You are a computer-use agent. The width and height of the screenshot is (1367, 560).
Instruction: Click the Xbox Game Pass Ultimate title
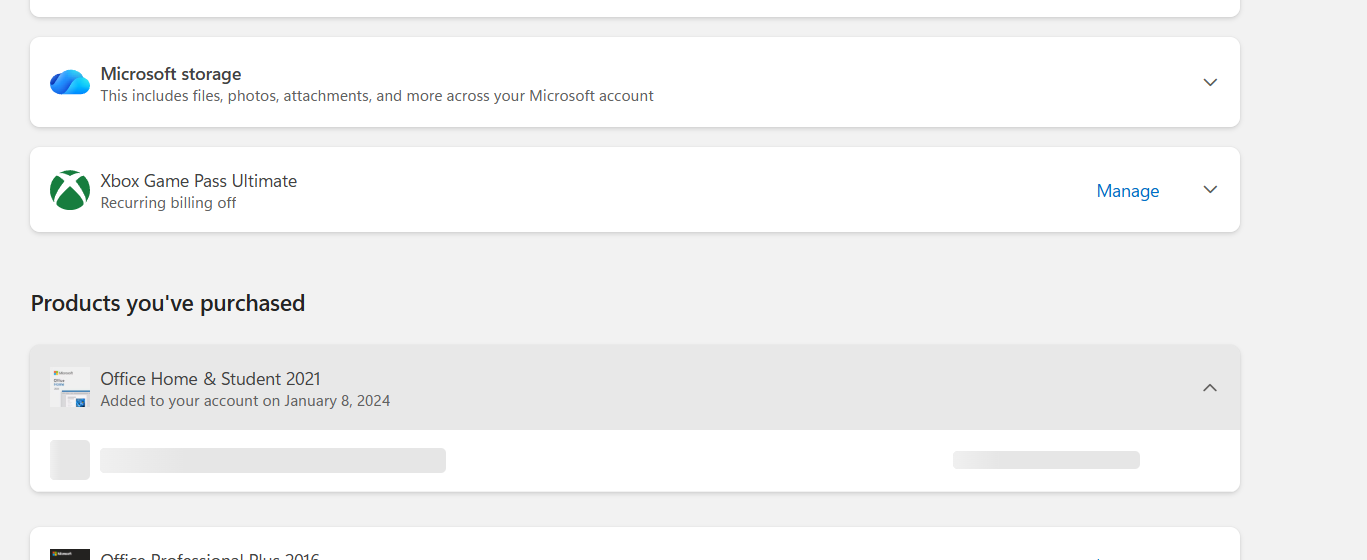[x=199, y=181]
